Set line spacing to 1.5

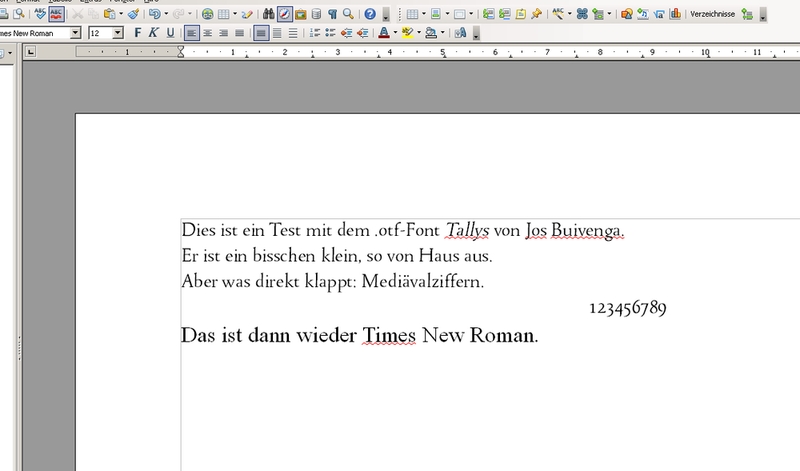point(277,33)
